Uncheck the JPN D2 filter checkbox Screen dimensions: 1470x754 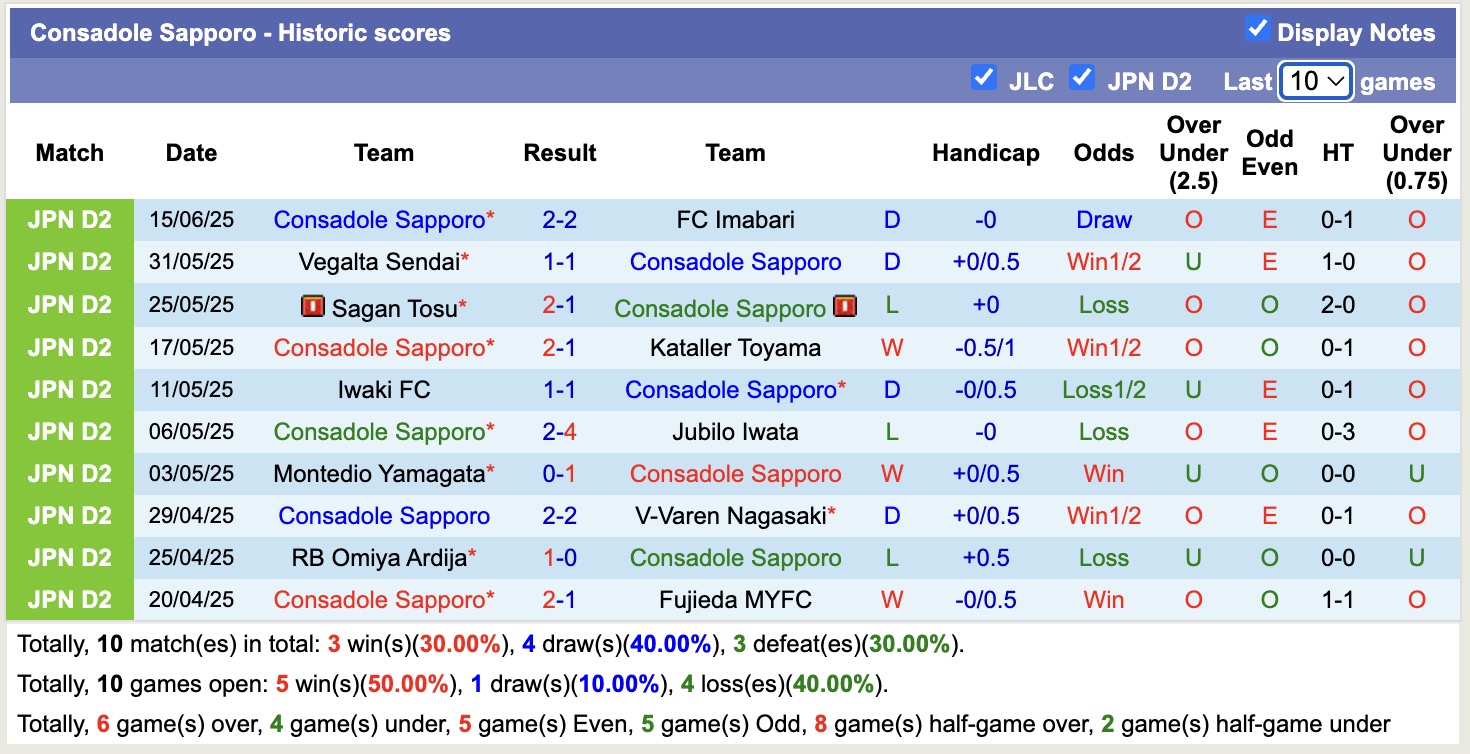coord(1083,75)
